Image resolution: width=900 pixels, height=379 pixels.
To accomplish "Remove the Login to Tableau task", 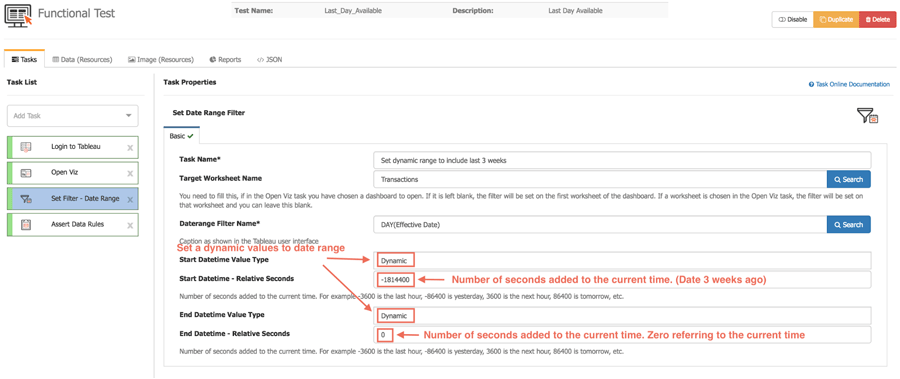I will click(130, 148).
